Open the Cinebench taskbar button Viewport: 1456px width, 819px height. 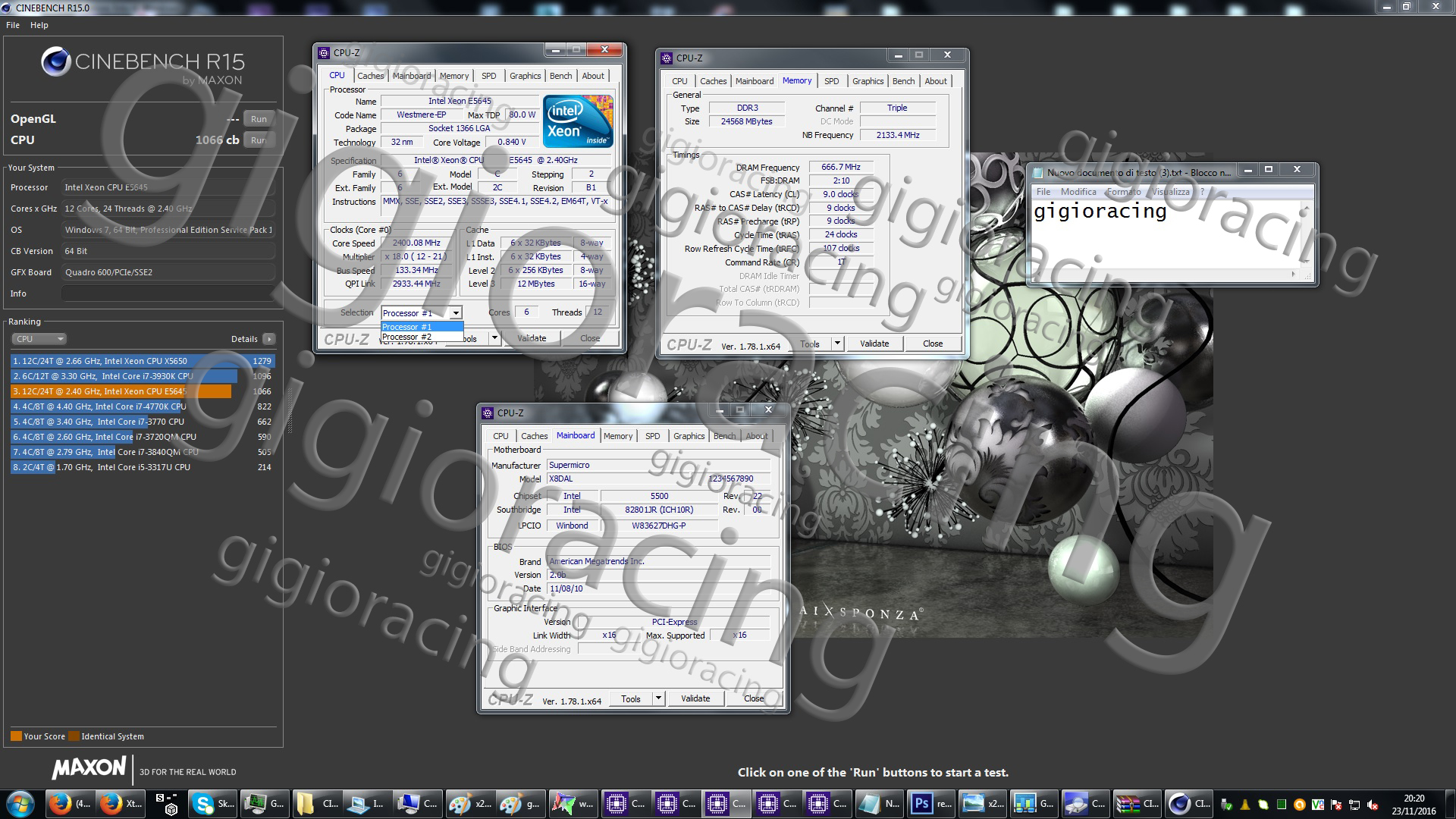coord(1188,804)
